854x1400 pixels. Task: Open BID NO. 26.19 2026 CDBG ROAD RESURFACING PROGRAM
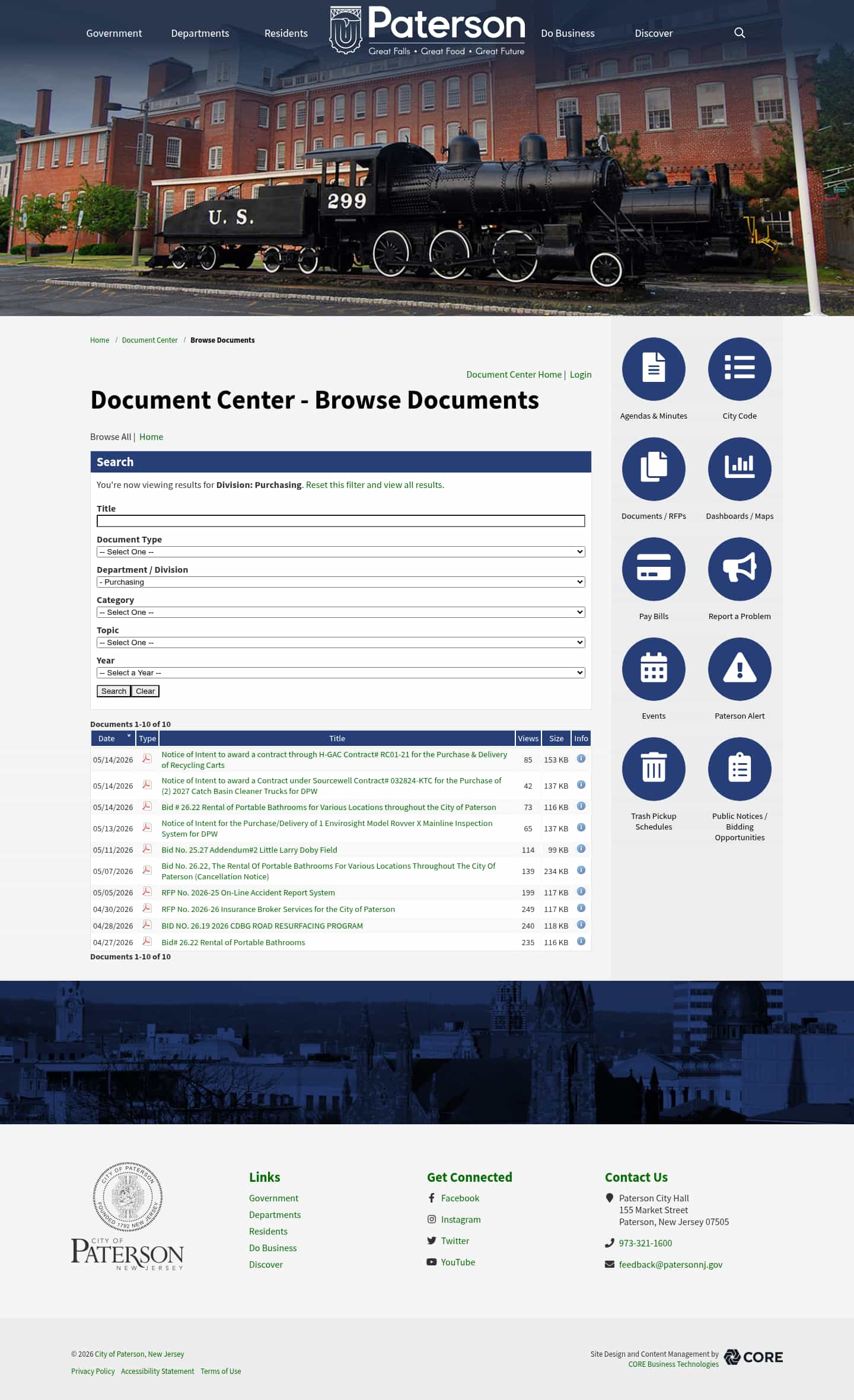(x=262, y=926)
